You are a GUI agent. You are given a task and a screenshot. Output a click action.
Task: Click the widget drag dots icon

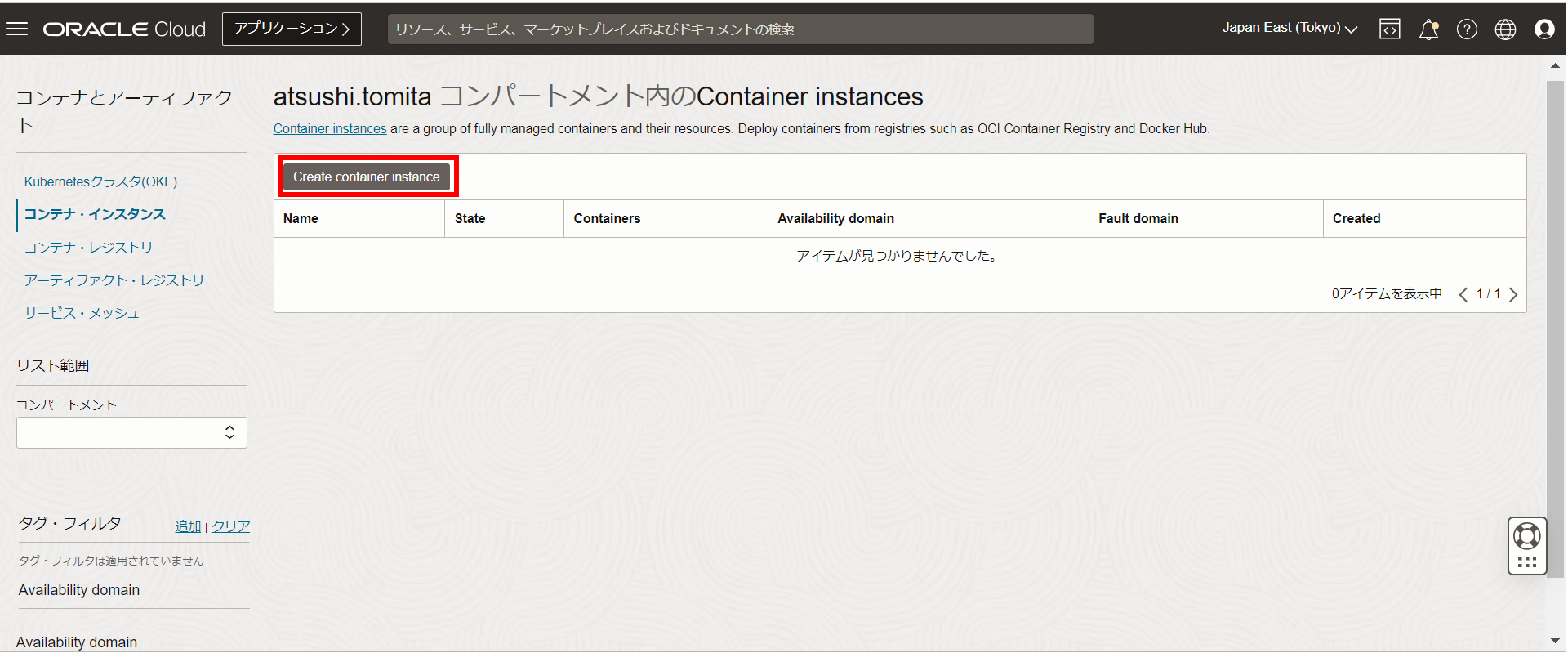point(1527,562)
